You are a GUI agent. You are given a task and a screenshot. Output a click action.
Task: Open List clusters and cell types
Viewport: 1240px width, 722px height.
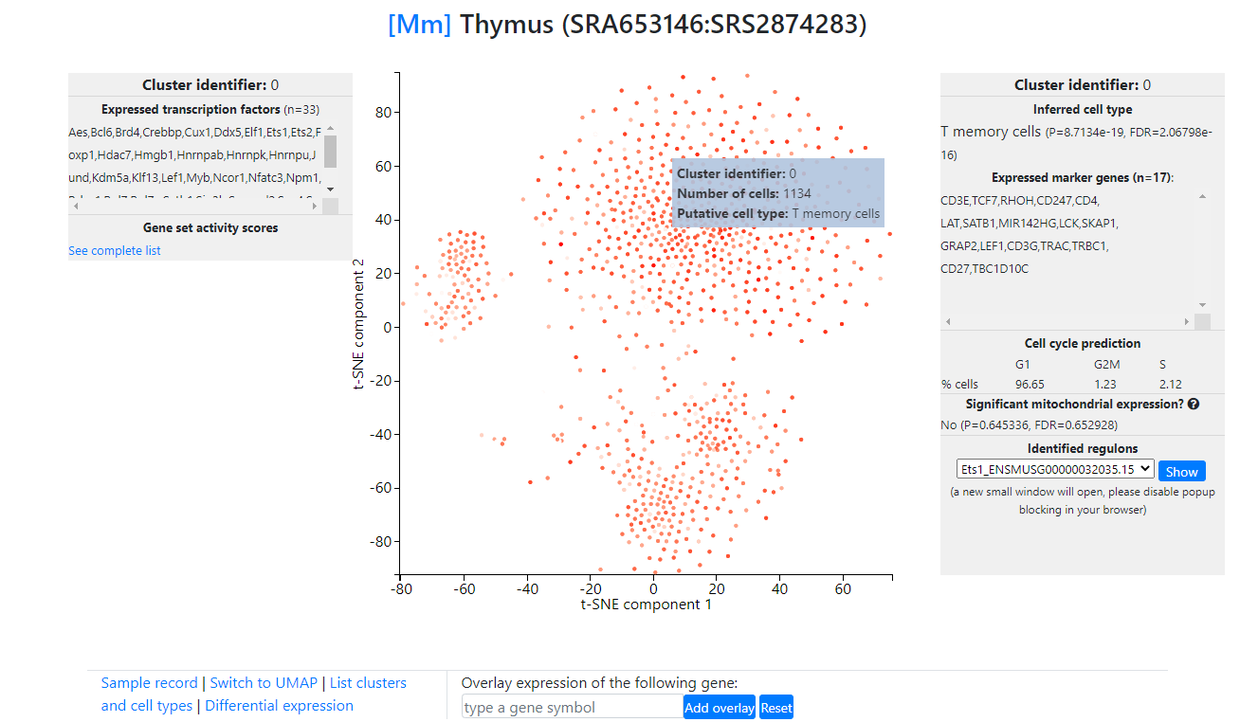(x=368, y=683)
